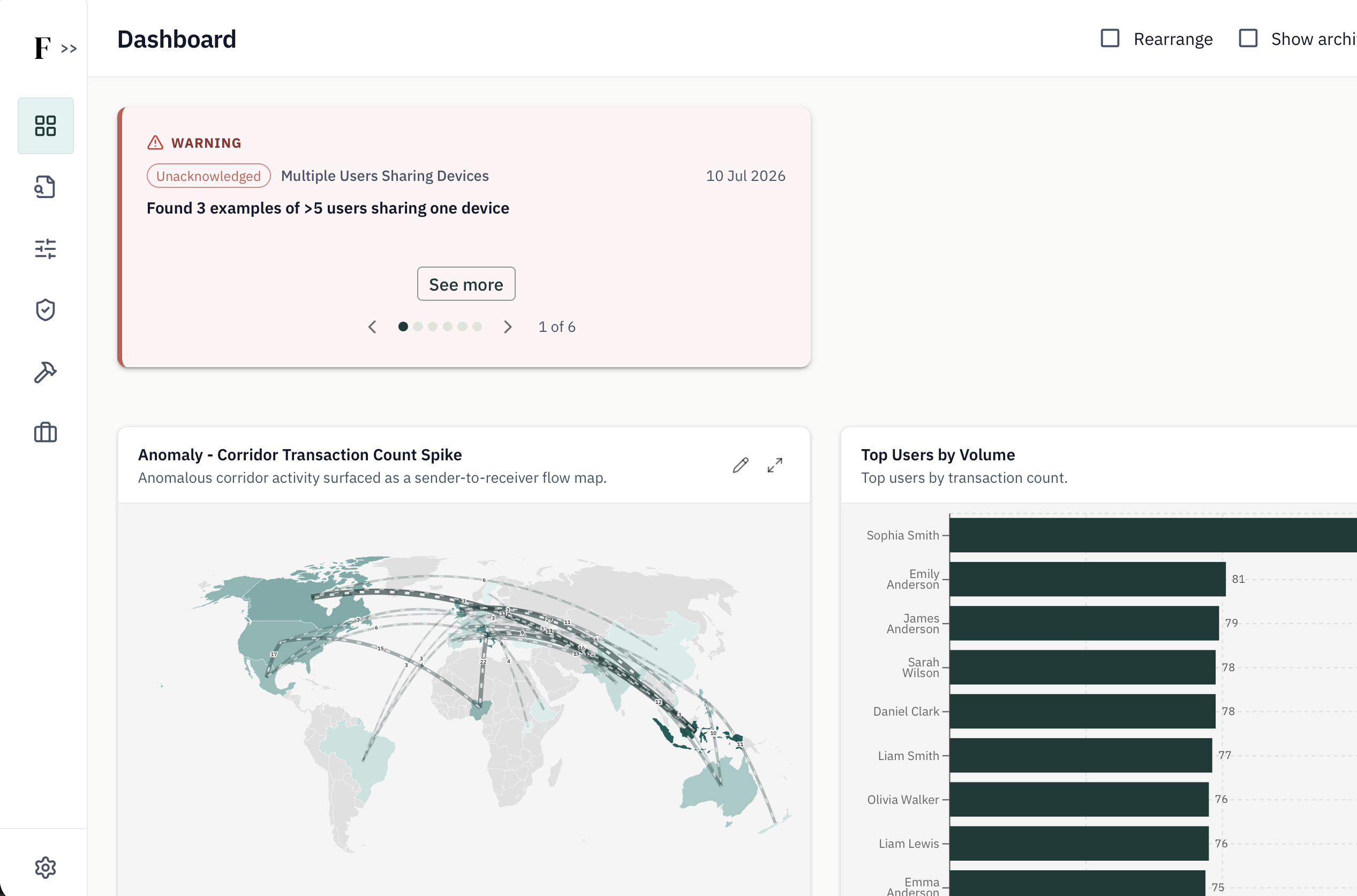Screen dimensions: 1357x896
Task: Click the WARNING label text
Action: pos(206,143)
